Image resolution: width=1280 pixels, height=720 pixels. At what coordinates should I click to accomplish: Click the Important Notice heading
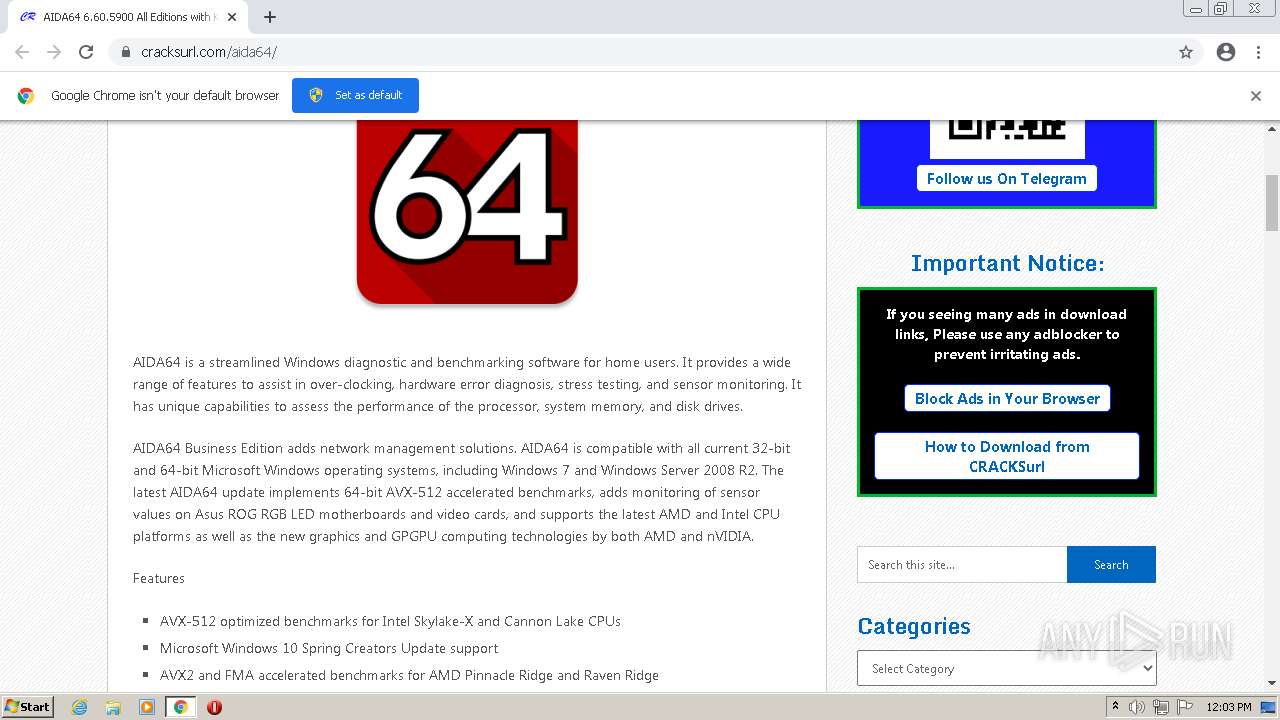(1007, 263)
